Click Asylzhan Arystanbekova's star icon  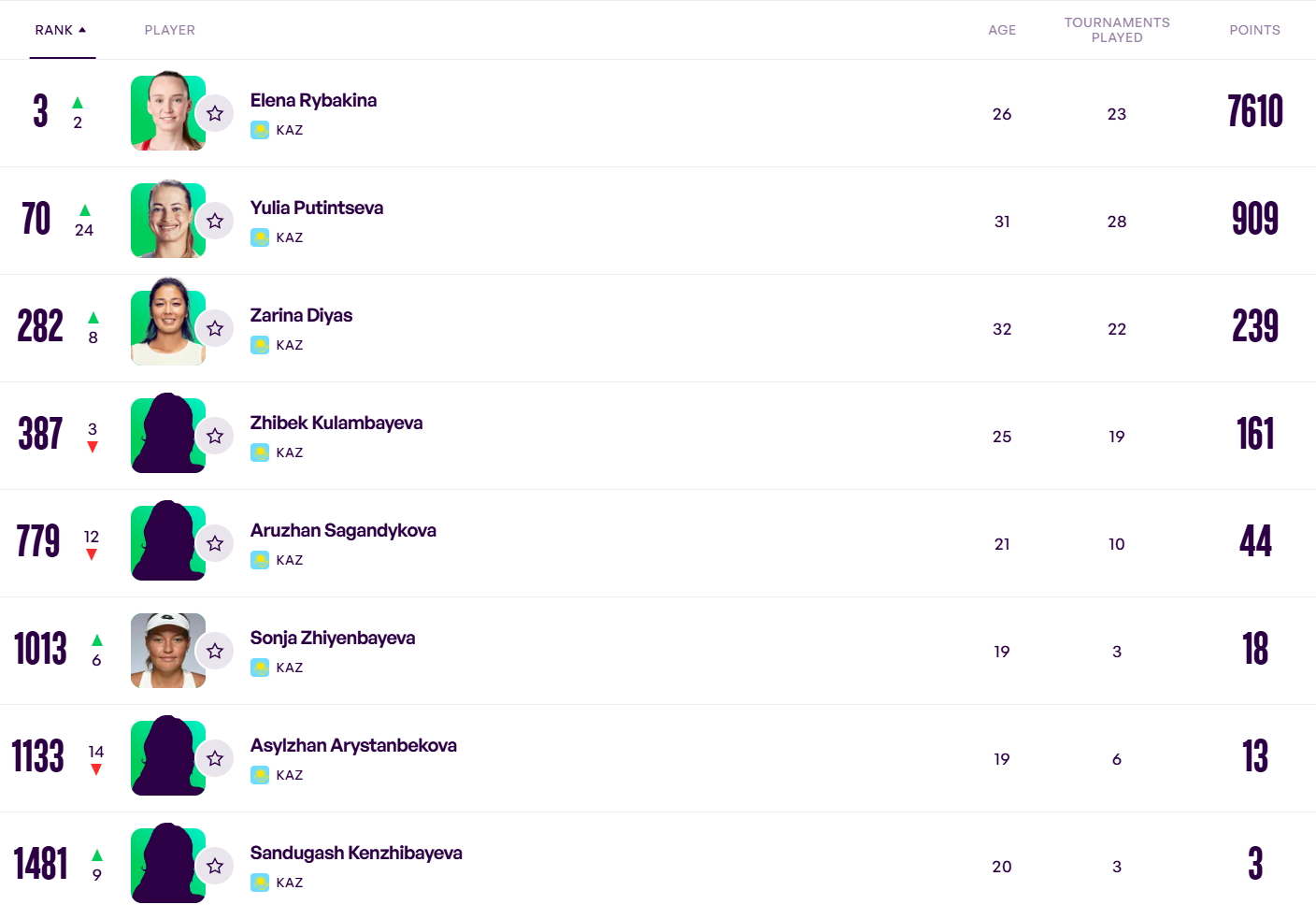pos(215,758)
